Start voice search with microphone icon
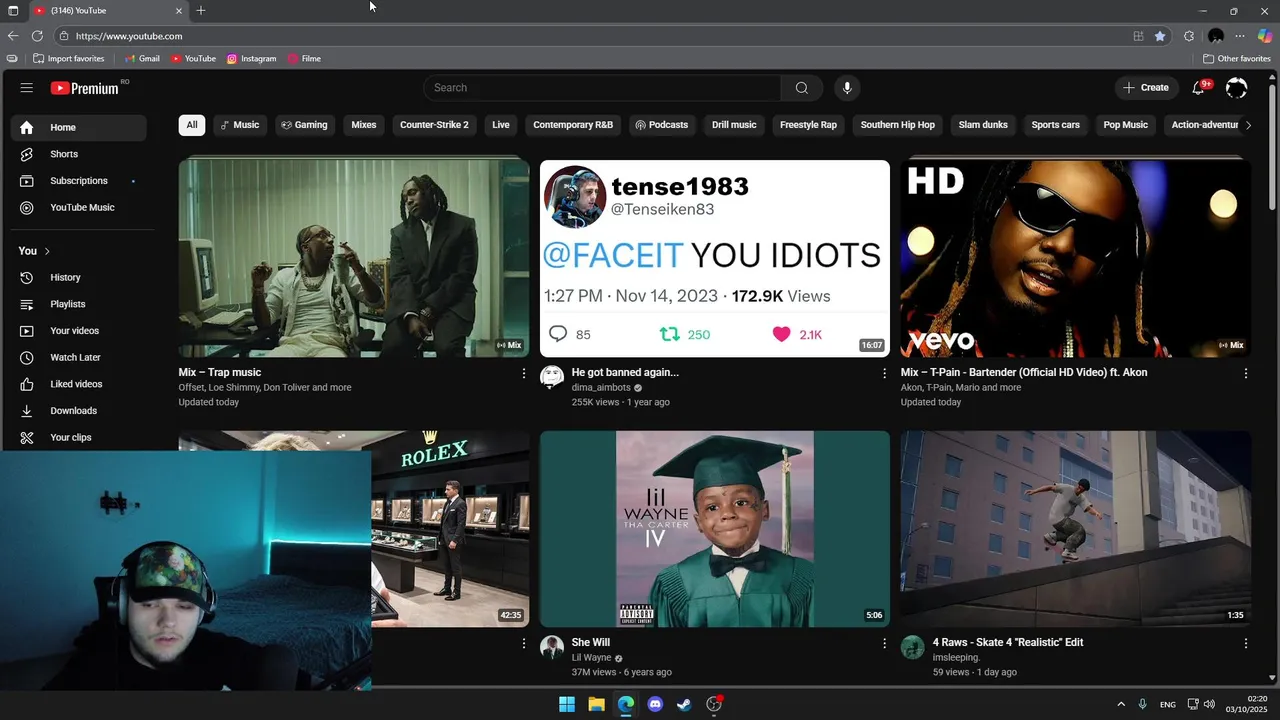 point(847,88)
